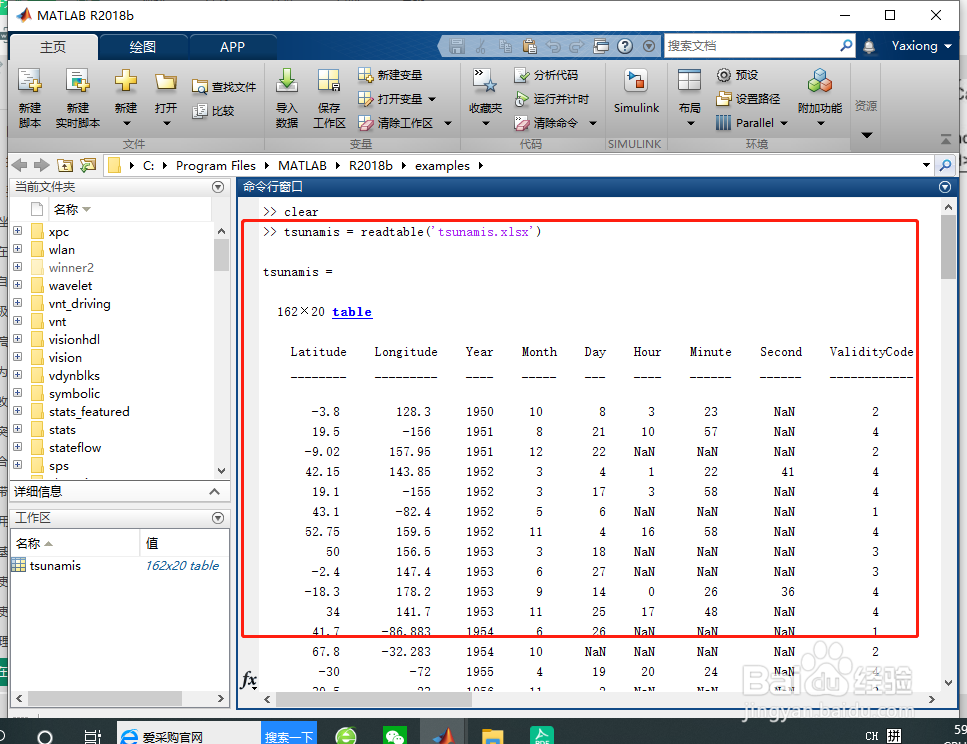This screenshot has height=744, width=967.
Task: Expand the visionhdl folder
Action: click(17, 338)
